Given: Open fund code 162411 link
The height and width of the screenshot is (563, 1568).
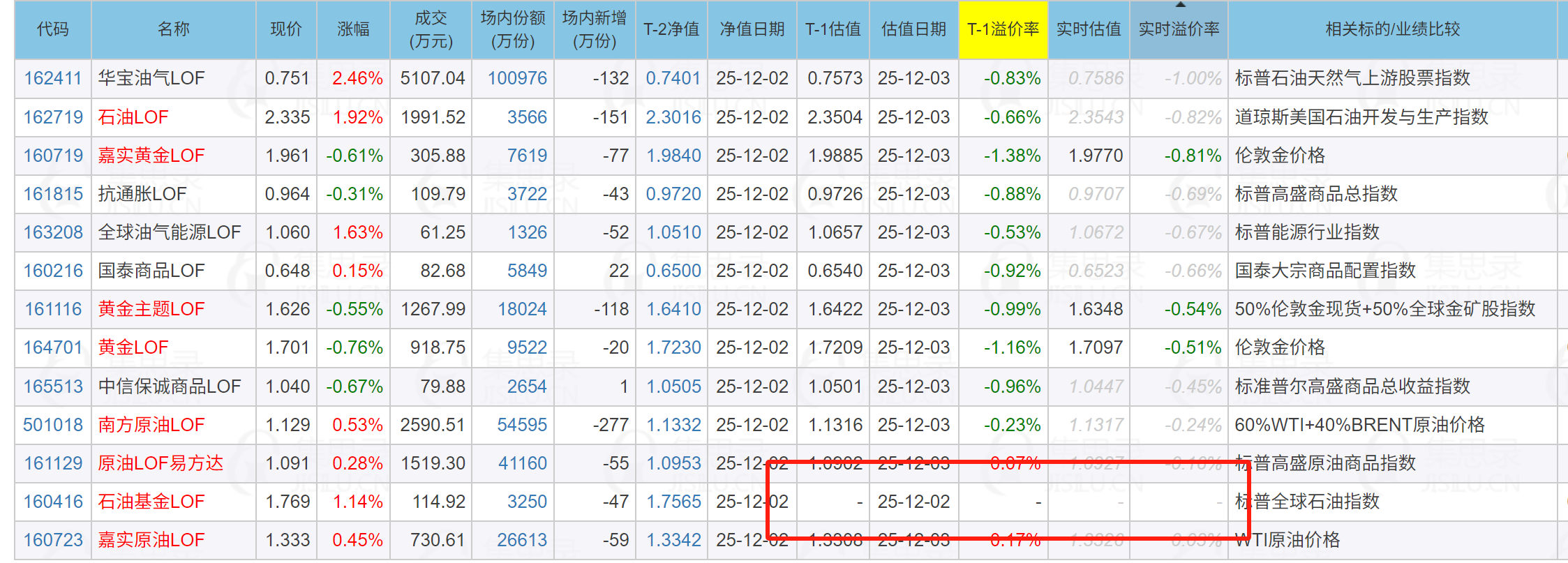Looking at the screenshot, I should [53, 78].
